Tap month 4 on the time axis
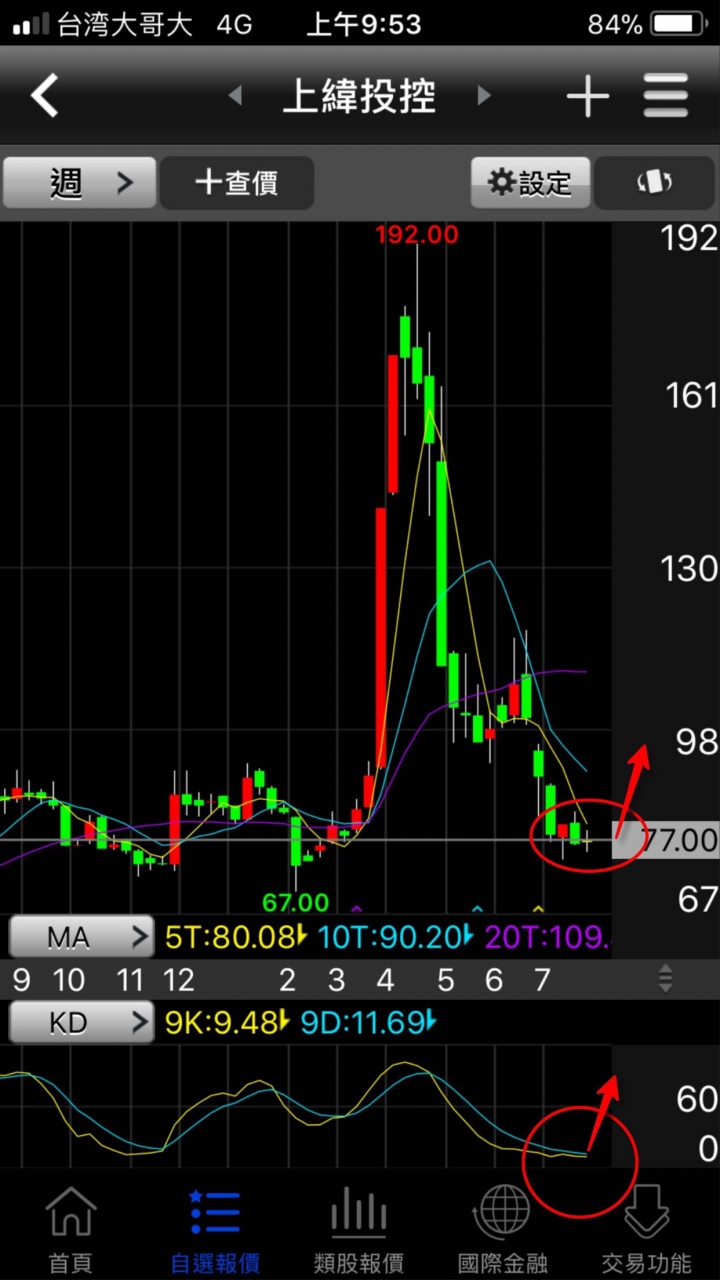Screen dimensions: 720x1280 385,980
